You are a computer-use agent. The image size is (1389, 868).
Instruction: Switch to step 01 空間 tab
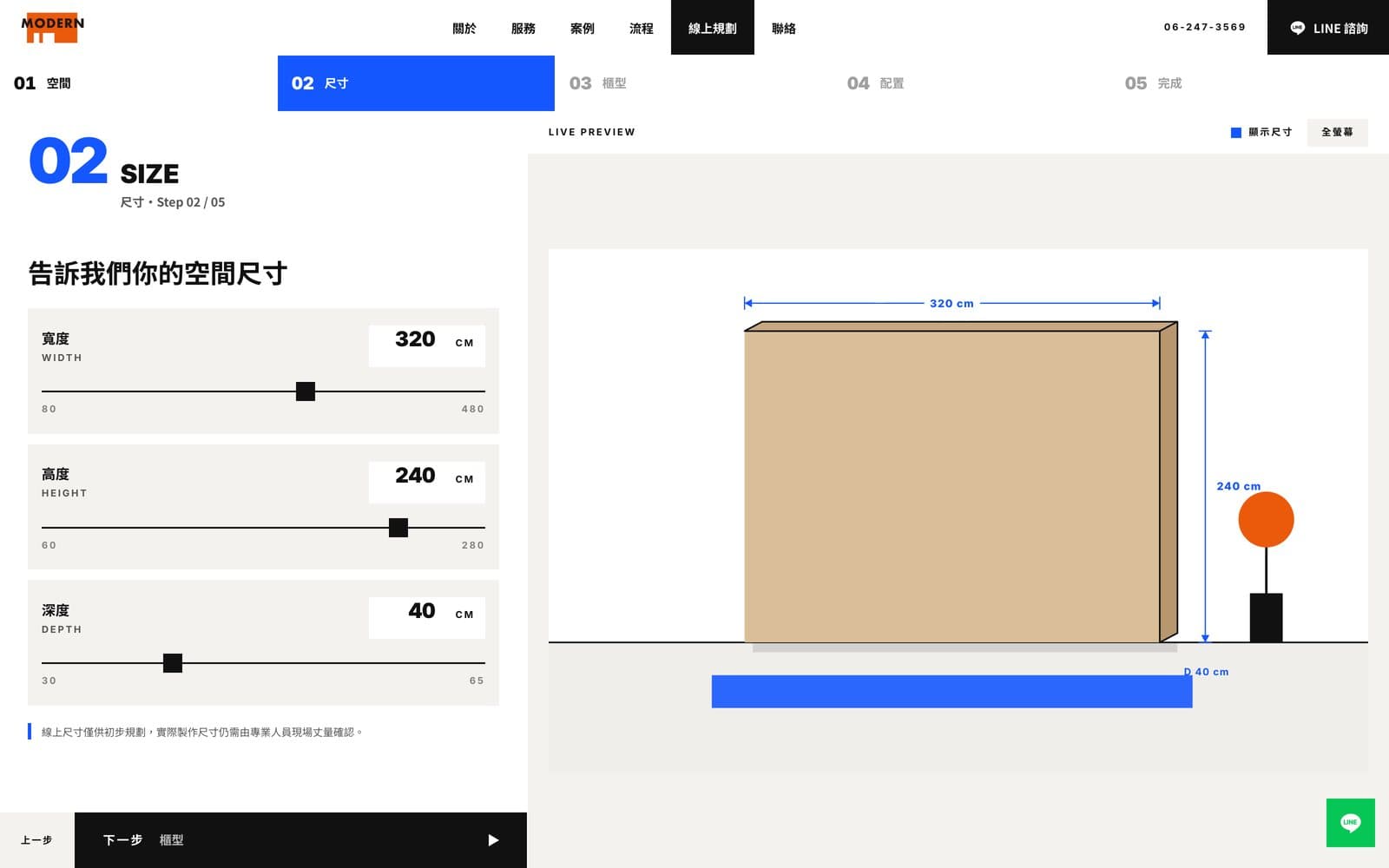point(139,83)
